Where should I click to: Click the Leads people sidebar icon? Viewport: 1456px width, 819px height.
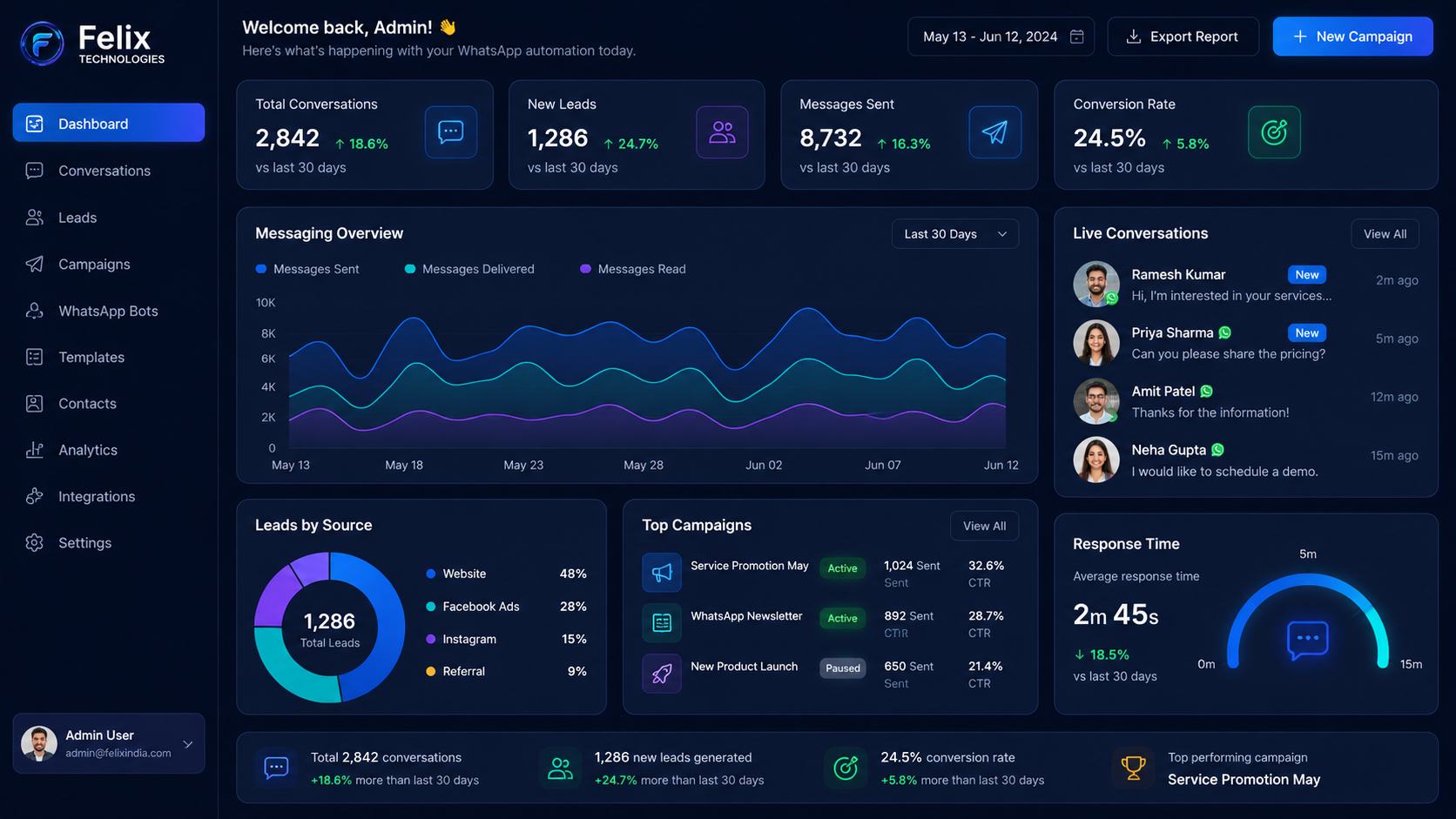[x=35, y=218]
